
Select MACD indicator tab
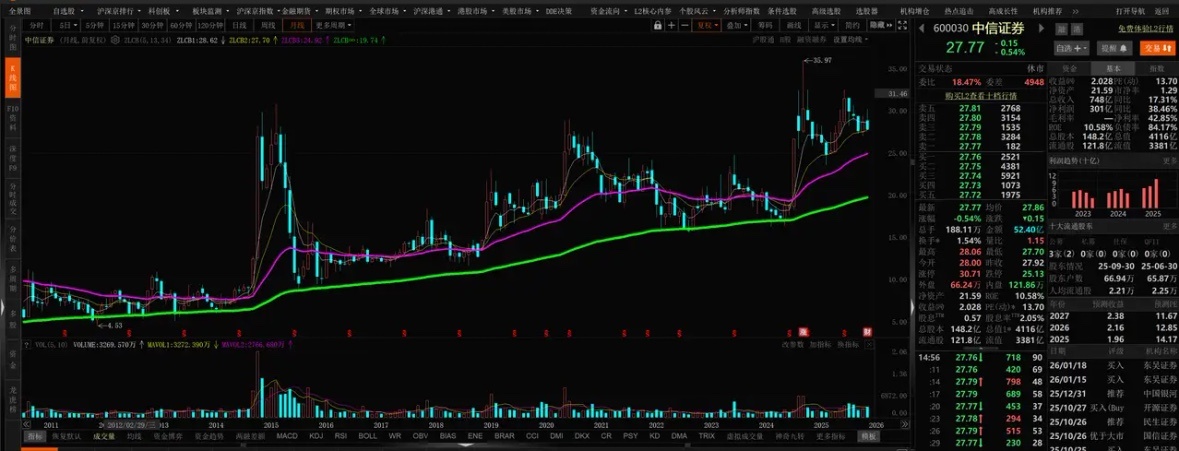[286, 435]
